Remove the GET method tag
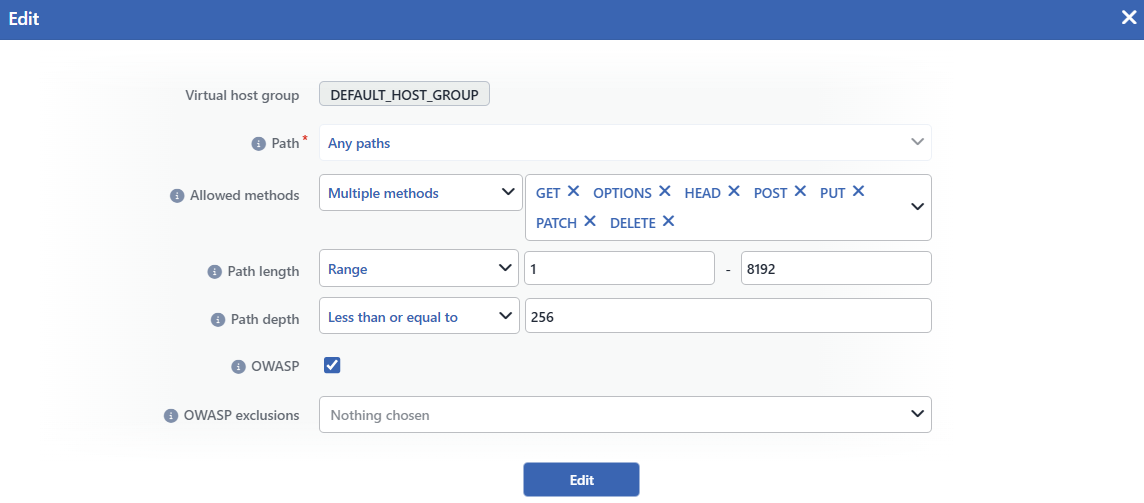 point(573,191)
